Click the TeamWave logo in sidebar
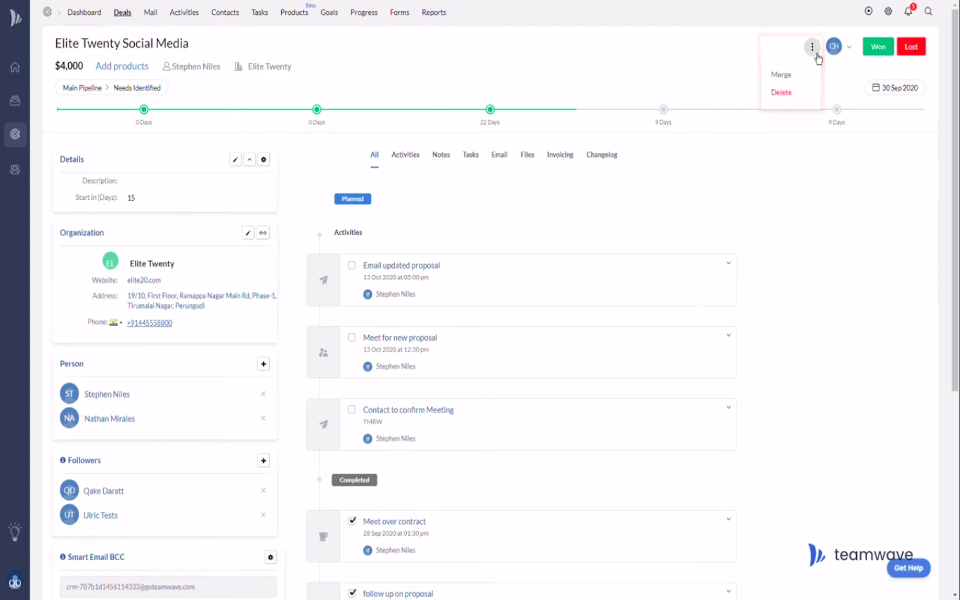Viewport: 960px width, 600px height. point(15,18)
